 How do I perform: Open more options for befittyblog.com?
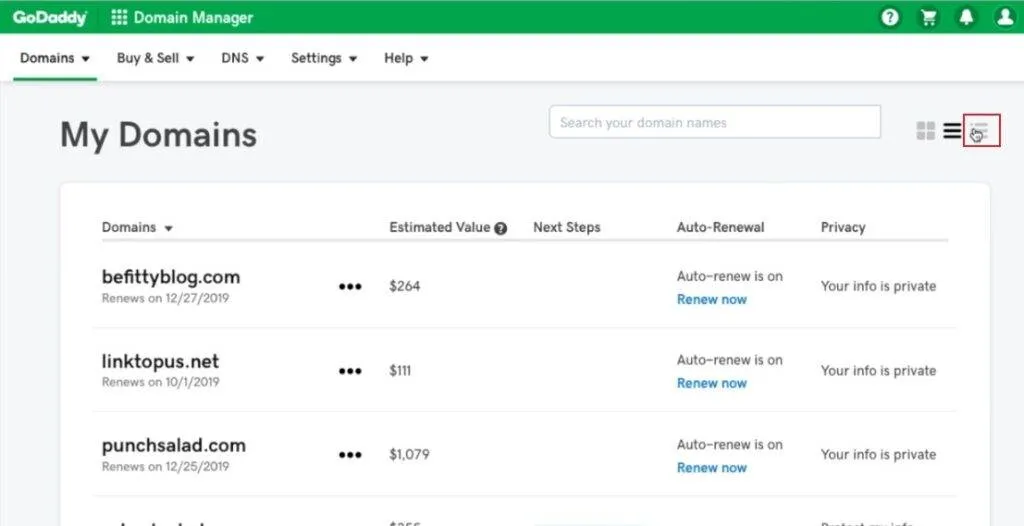click(x=350, y=286)
